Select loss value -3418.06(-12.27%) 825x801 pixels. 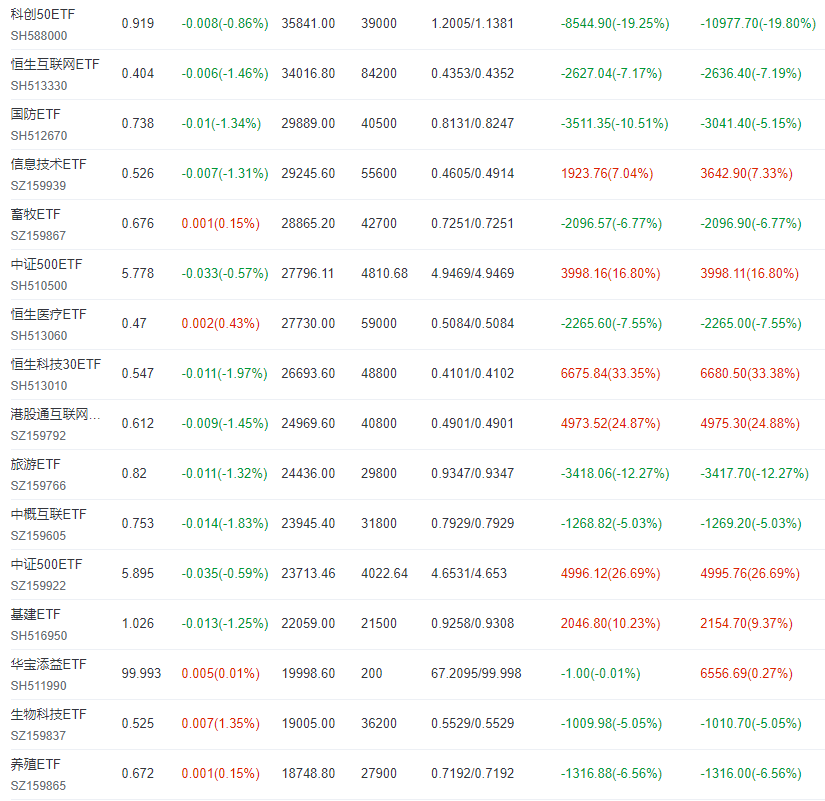tap(615, 474)
